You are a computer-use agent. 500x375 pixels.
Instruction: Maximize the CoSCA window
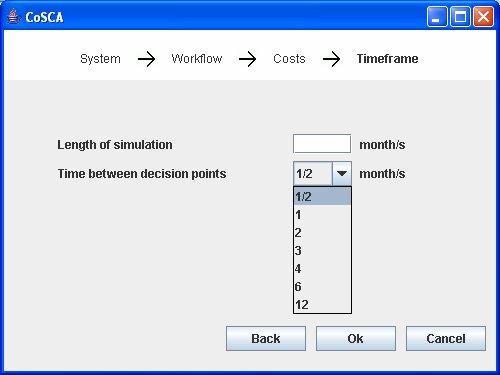click(x=460, y=16)
